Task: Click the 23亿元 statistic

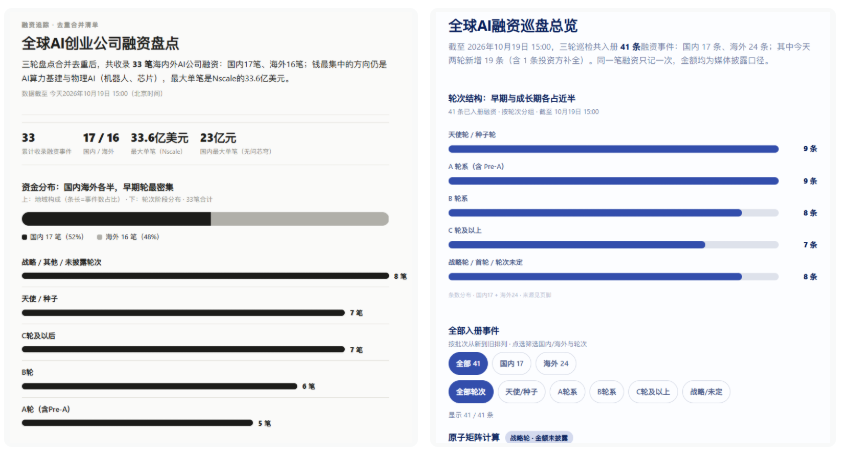Action: point(218,138)
